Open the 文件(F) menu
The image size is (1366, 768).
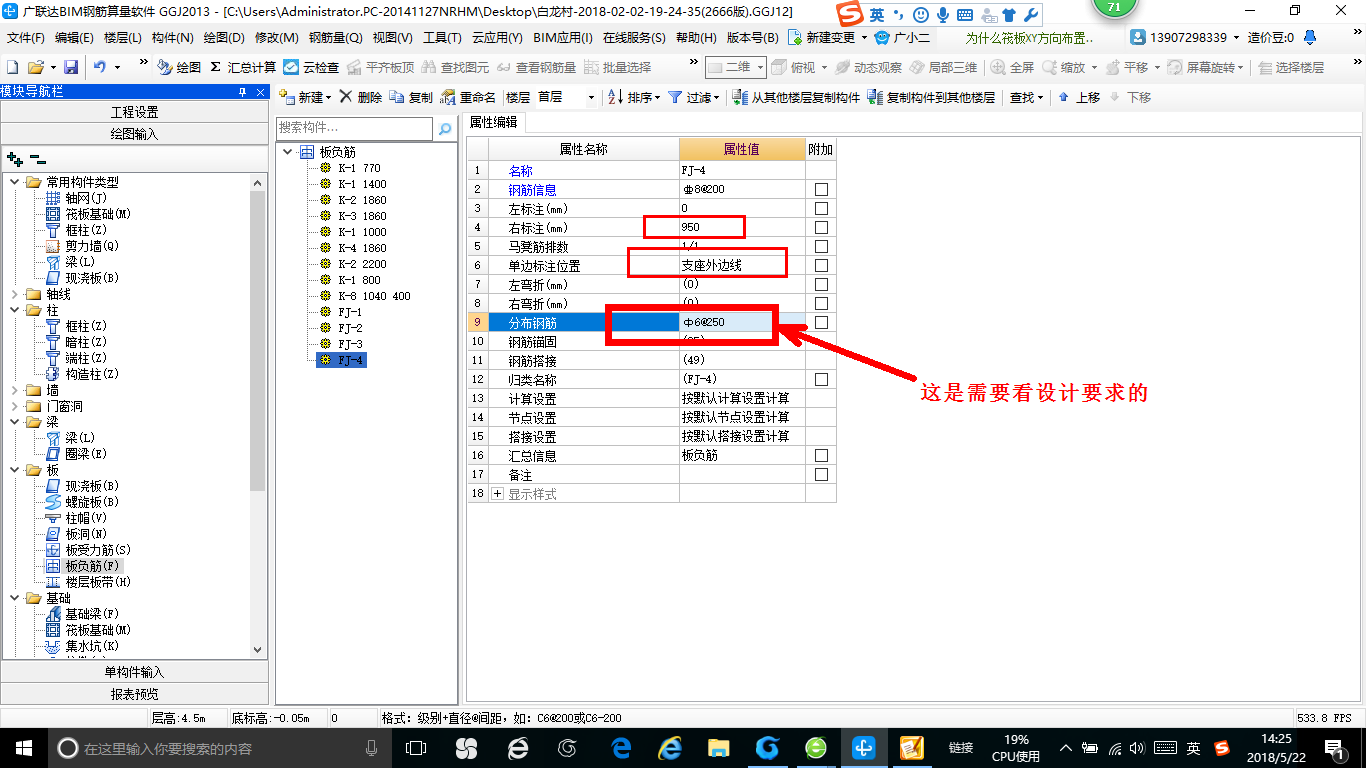[26, 37]
